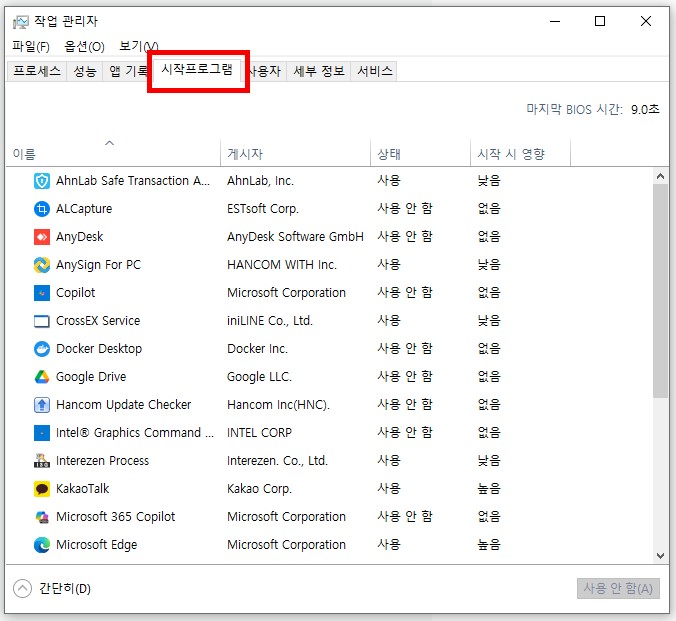Select the AnySign For PC name
This screenshot has width=676, height=621.
click(99, 265)
